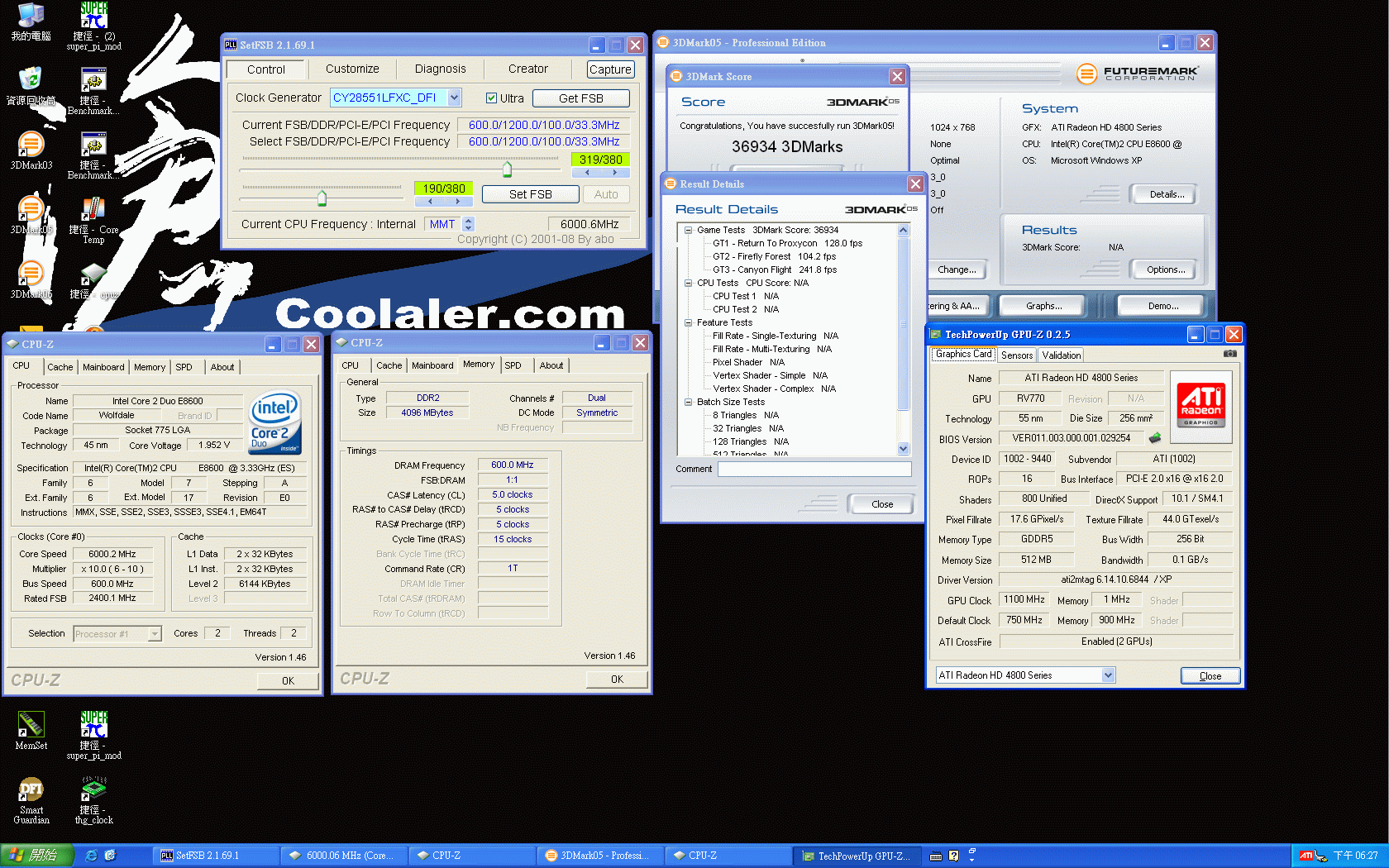Viewport: 1389px width, 868px height.
Task: Click Internet Explorer quick launch icon
Action: pyautogui.click(x=92, y=856)
